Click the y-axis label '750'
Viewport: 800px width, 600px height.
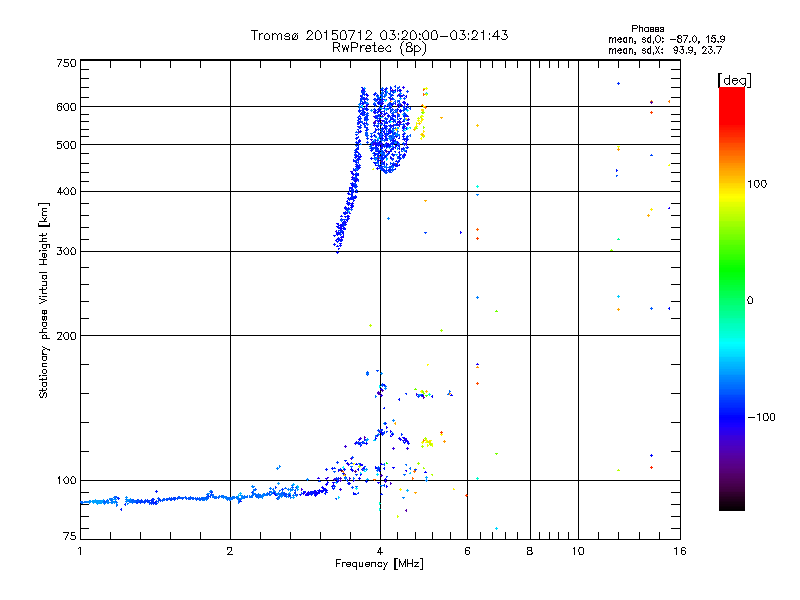[66, 63]
